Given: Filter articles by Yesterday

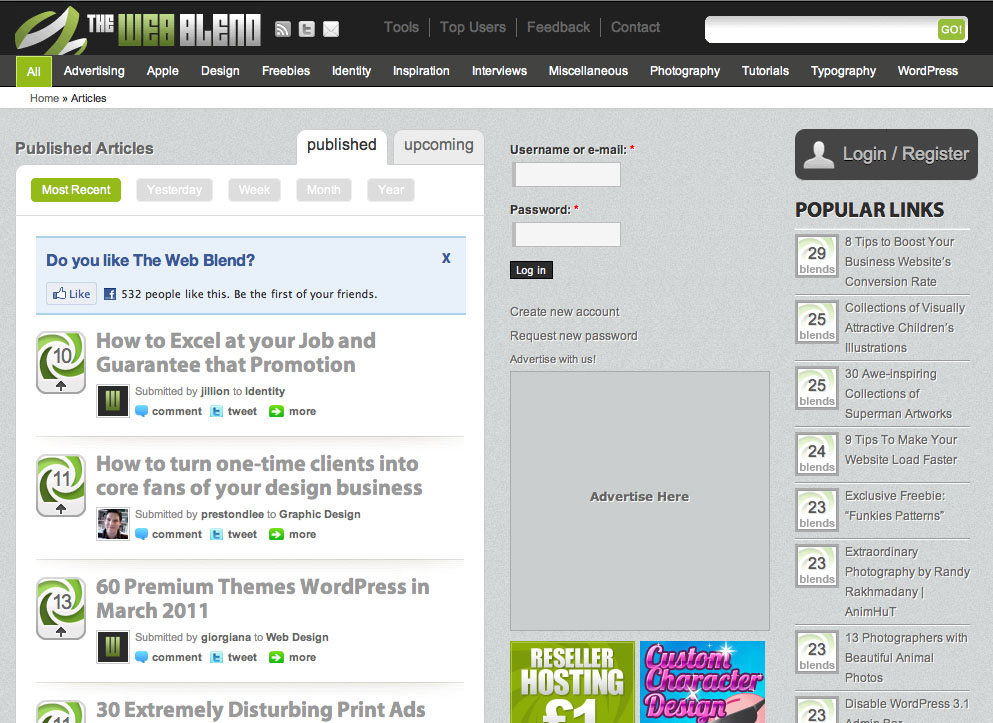Looking at the screenshot, I should 174,190.
